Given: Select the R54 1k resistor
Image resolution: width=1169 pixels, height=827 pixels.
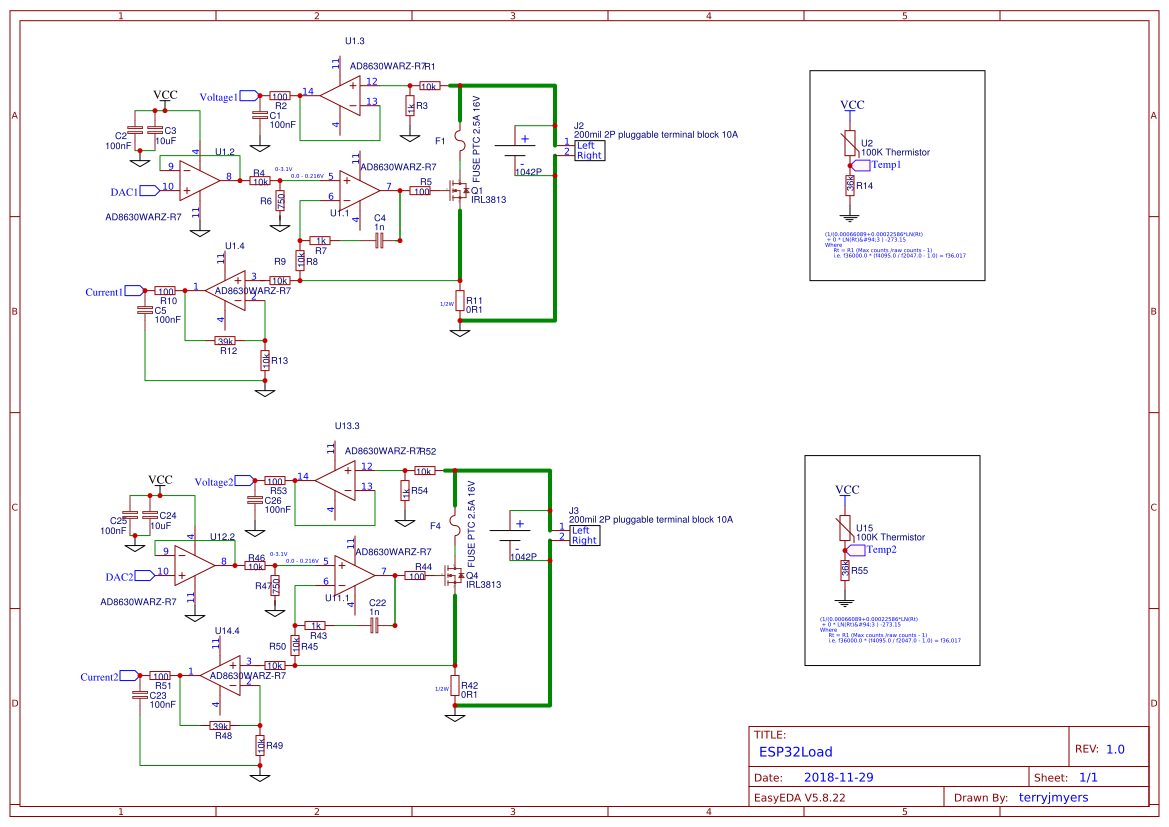Looking at the screenshot, I should [x=404, y=491].
